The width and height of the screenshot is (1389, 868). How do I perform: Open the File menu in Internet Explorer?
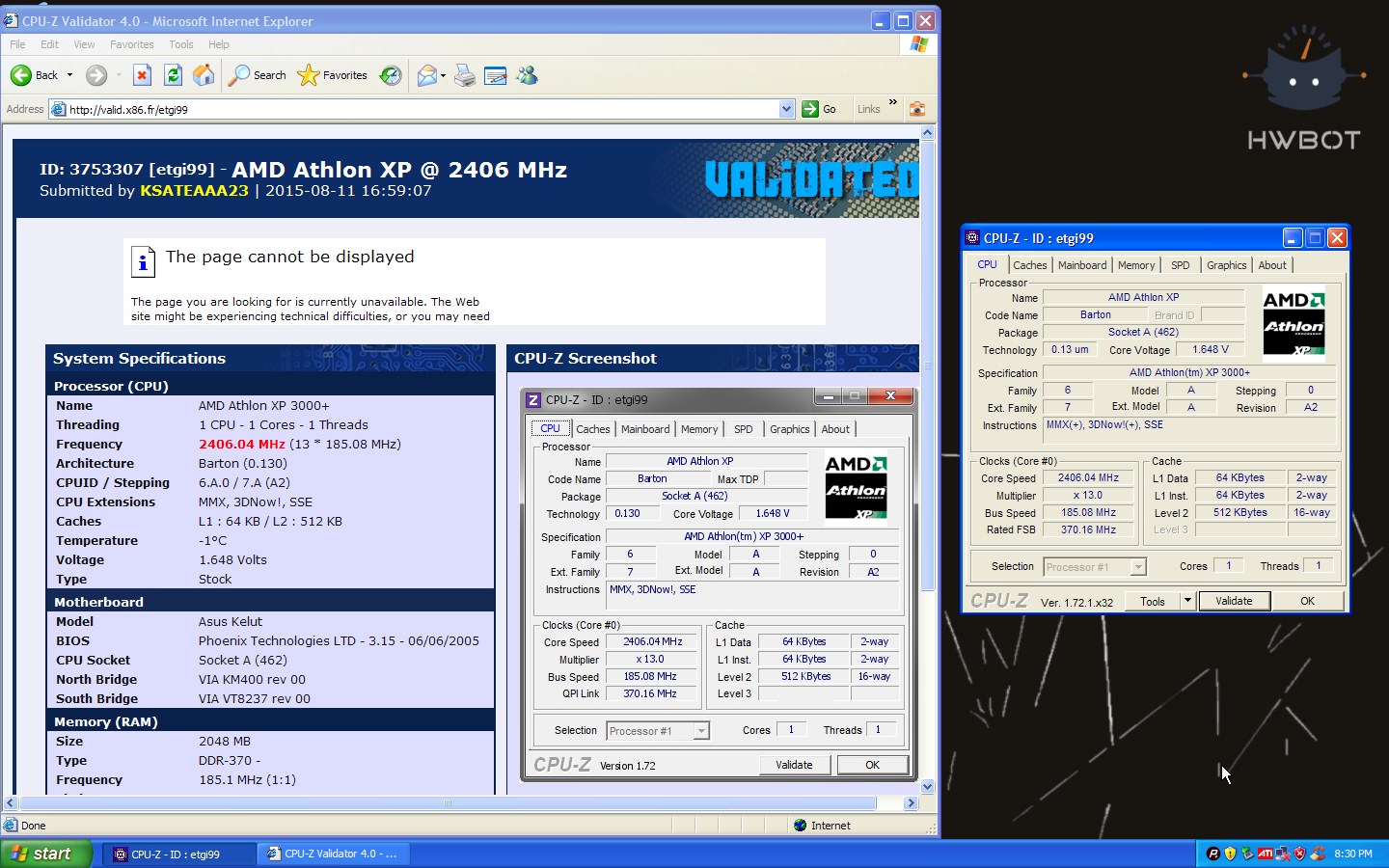tap(17, 44)
